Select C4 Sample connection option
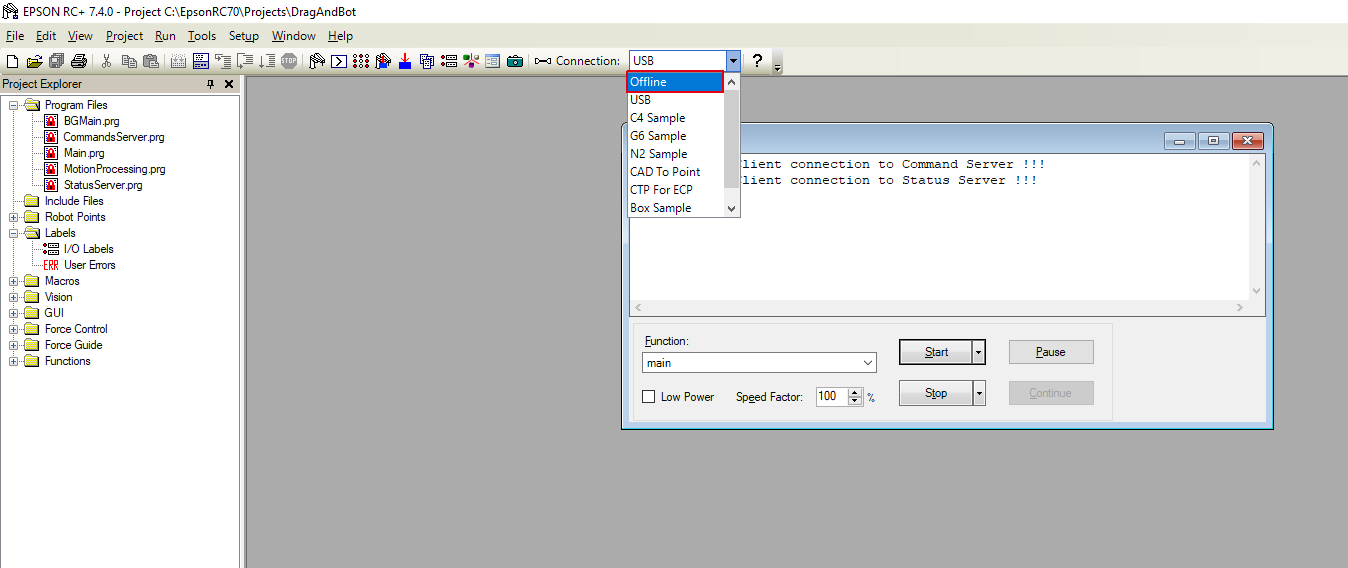Screen dimensions: 1348x568 [675, 118]
